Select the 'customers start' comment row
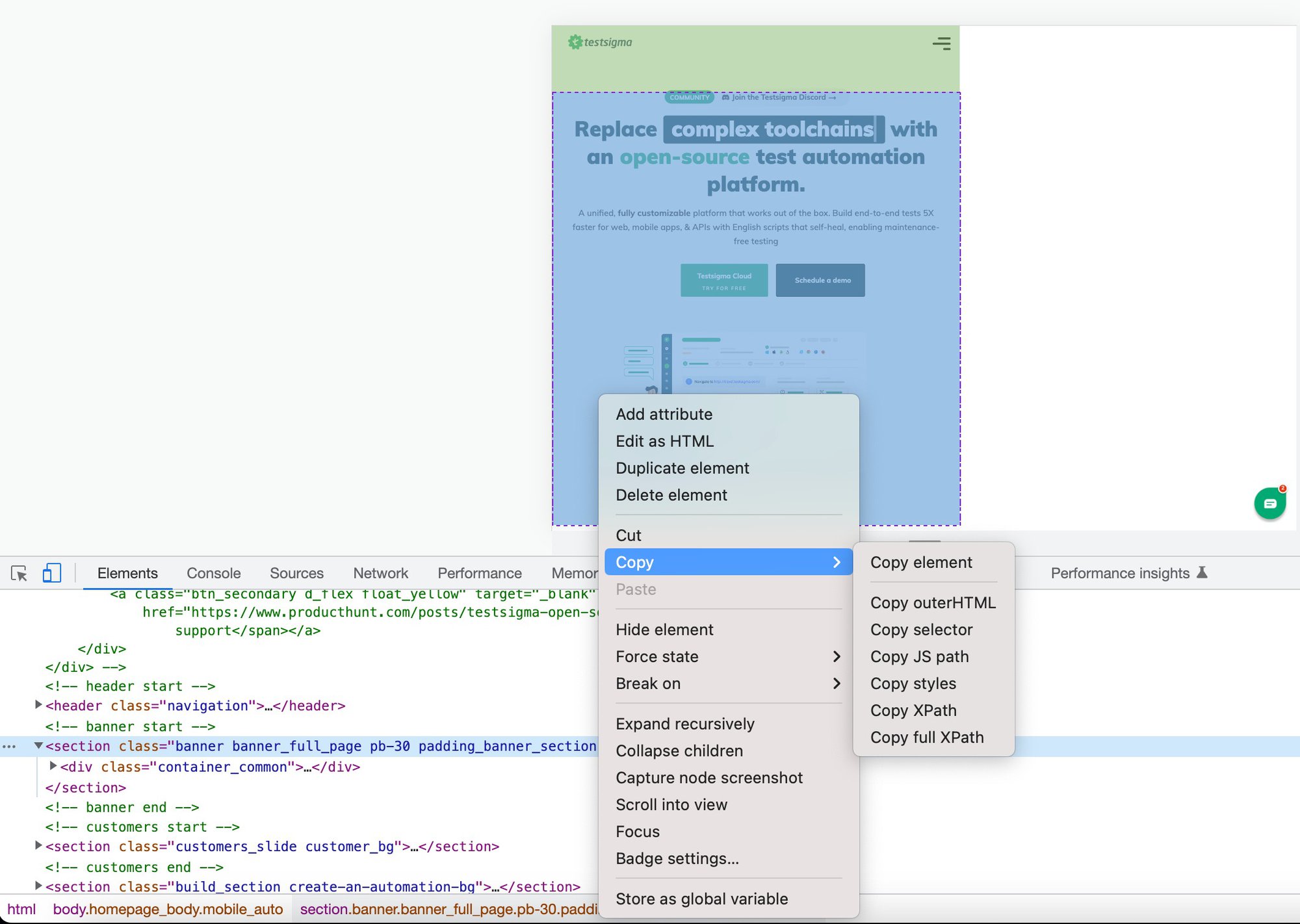Screen dimensions: 1300x924 pyautogui.click(x=142, y=827)
